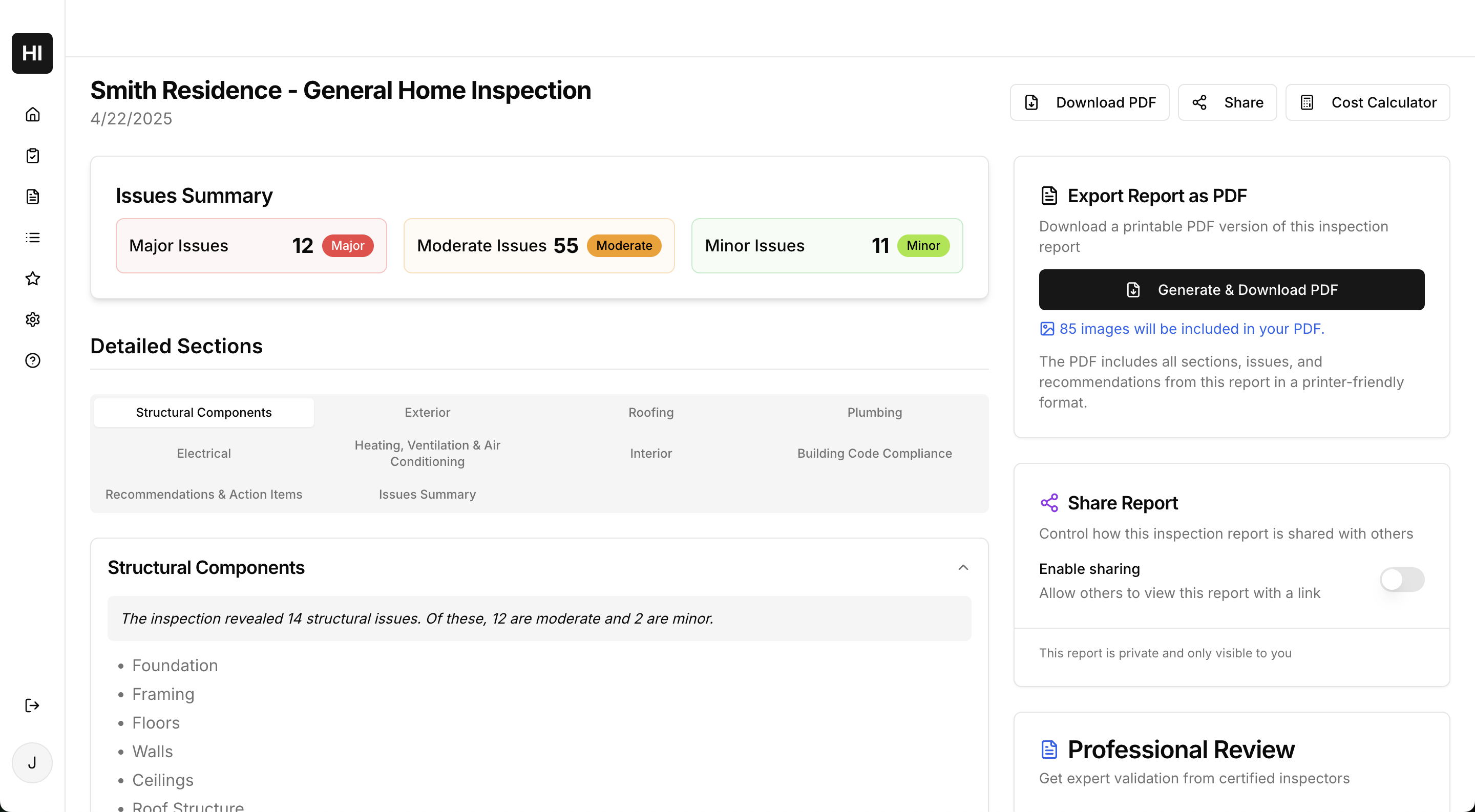Image resolution: width=1475 pixels, height=812 pixels.
Task: Open the list view sidebar icon
Action: click(33, 238)
